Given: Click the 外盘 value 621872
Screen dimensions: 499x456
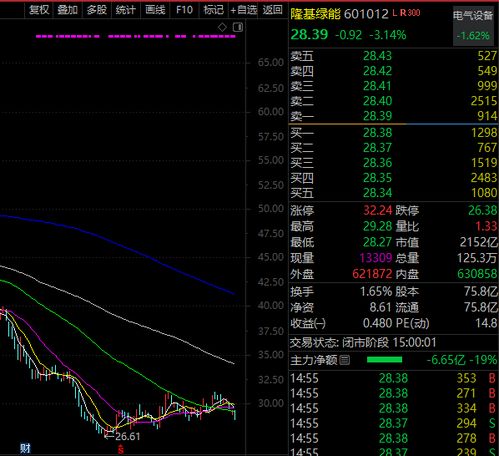Looking at the screenshot, I should click(x=372, y=274).
